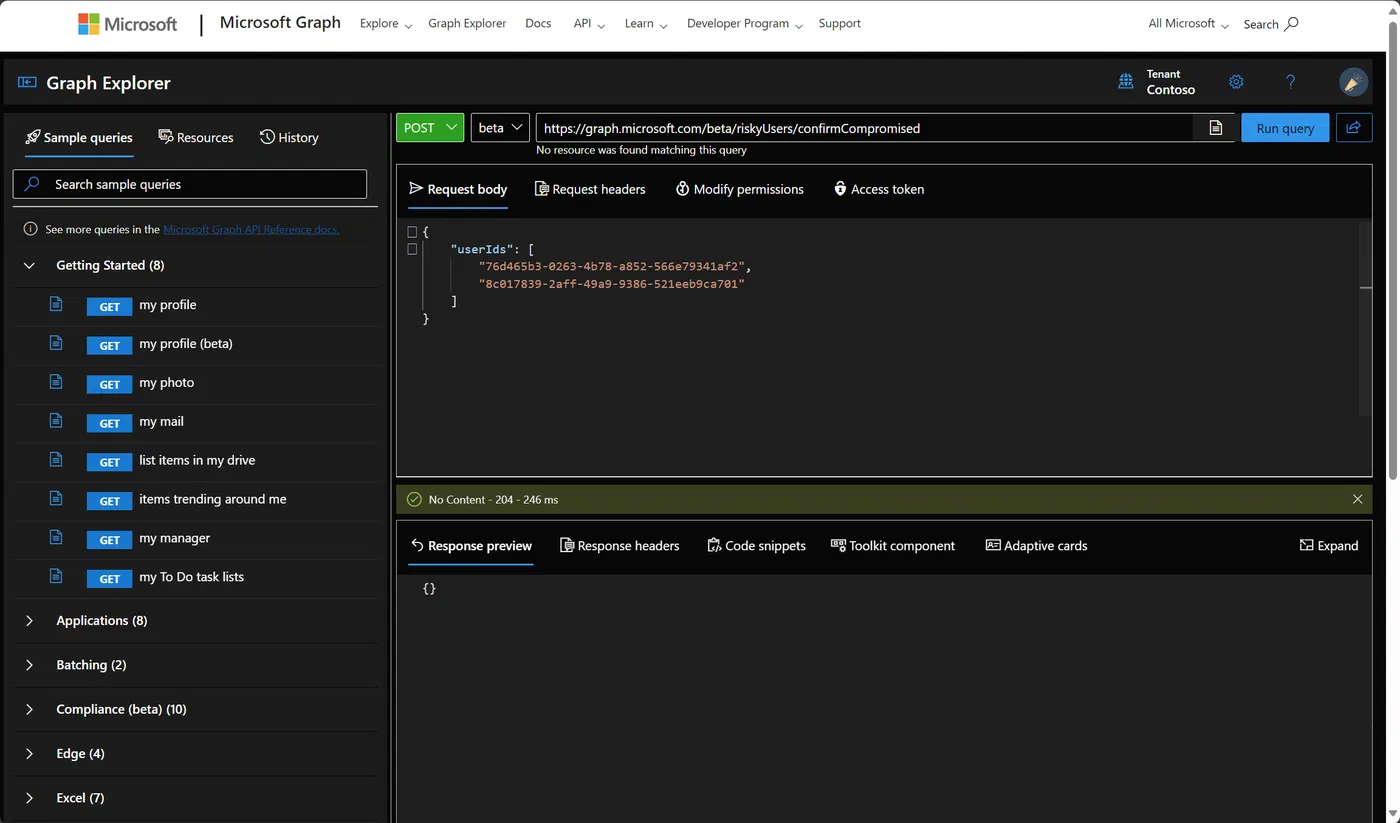Screen dimensions: 1400x823
Task: Open the POST method dropdown
Action: tap(430, 128)
